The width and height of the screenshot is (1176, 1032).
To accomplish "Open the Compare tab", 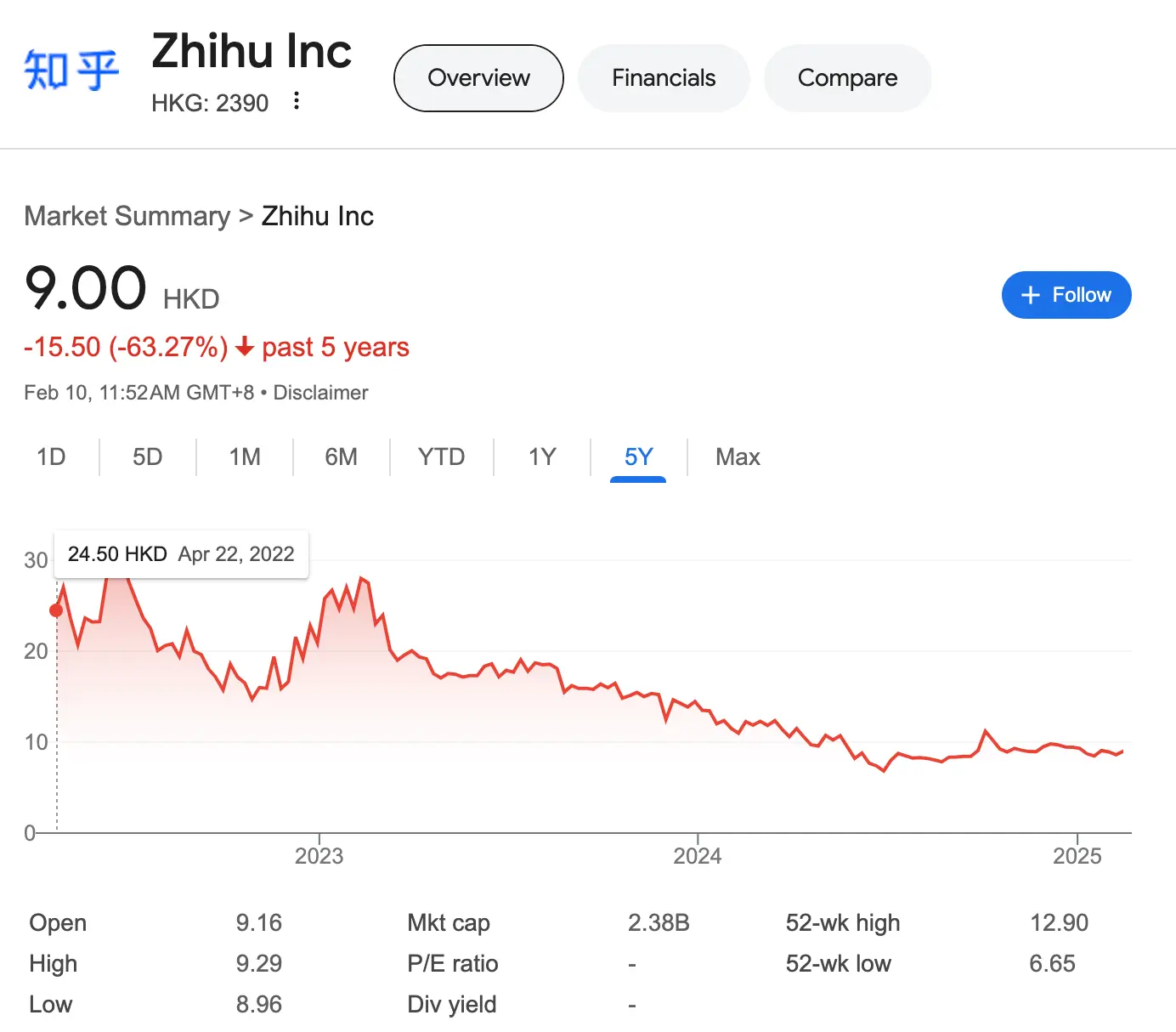I will pyautogui.click(x=847, y=78).
